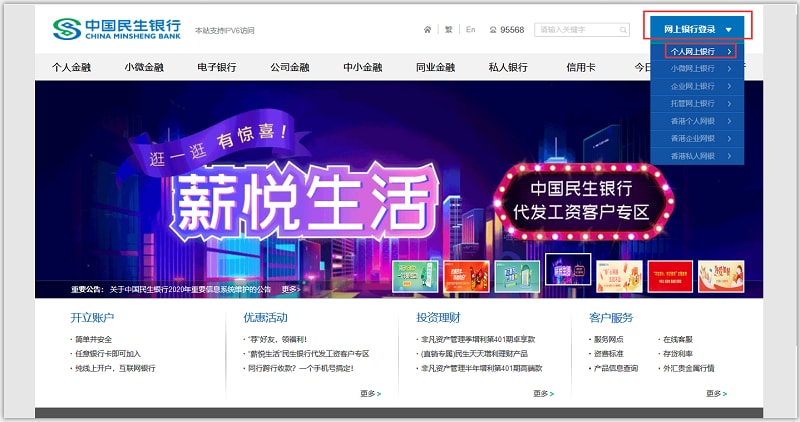The height and width of the screenshot is (422, 800).
Task: Open 外汇贵金属行情 link in 客户服务
Action: tap(689, 368)
